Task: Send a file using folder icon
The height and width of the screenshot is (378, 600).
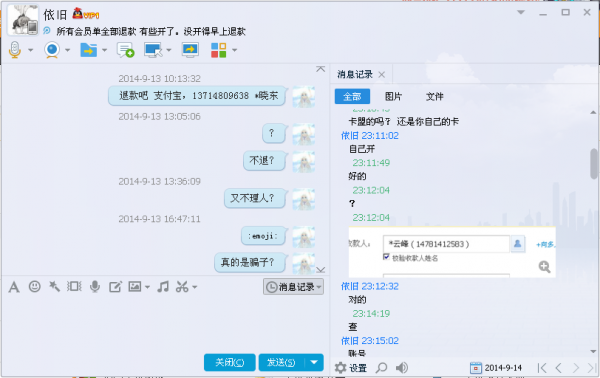Action: coord(88,50)
